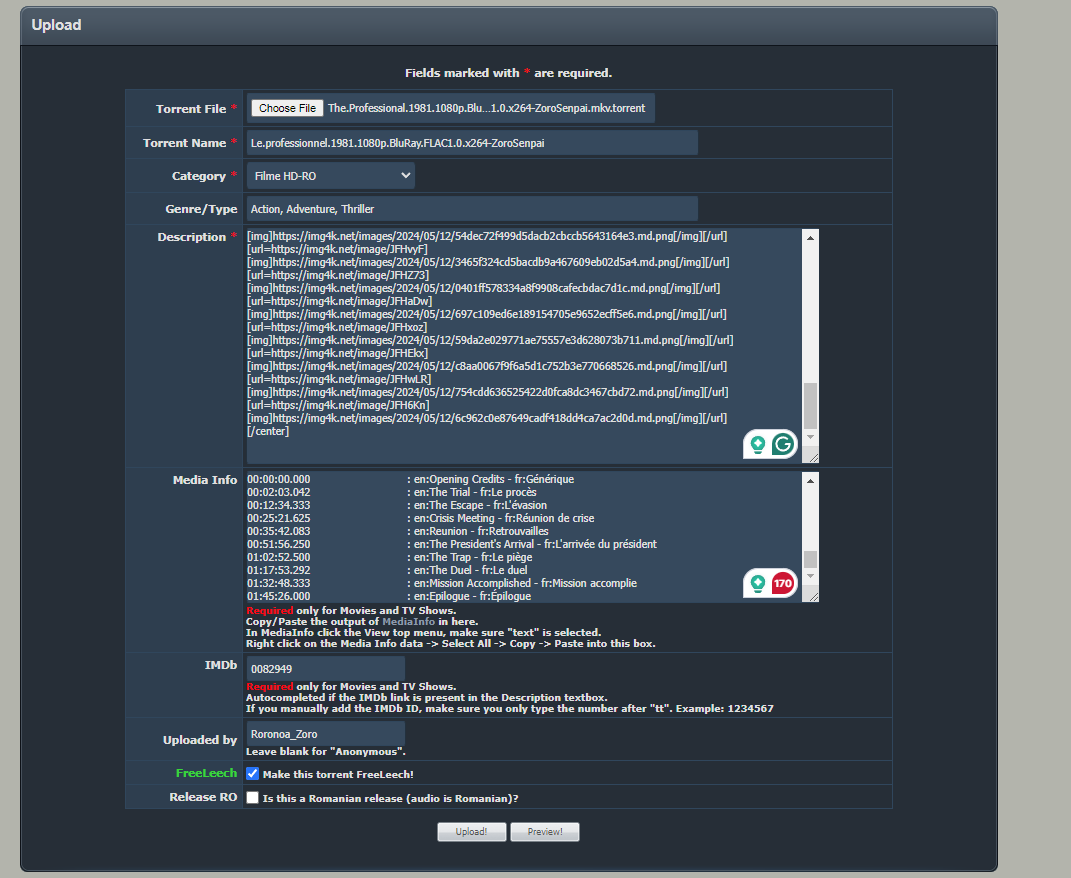Click the Description scrollbar up arrow
The height and width of the screenshot is (878, 1071).
pos(810,238)
